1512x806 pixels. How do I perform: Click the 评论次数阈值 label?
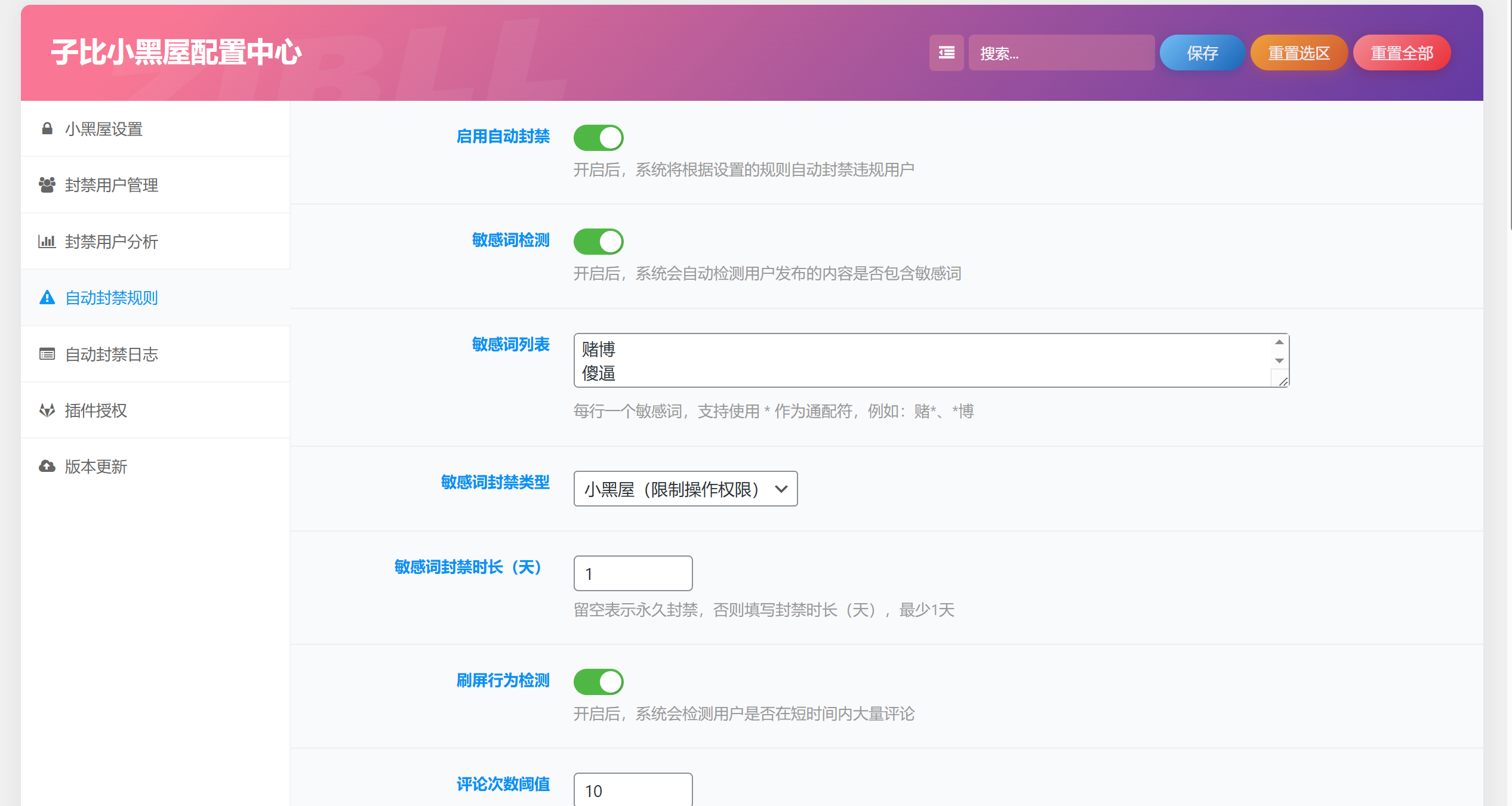tap(503, 785)
